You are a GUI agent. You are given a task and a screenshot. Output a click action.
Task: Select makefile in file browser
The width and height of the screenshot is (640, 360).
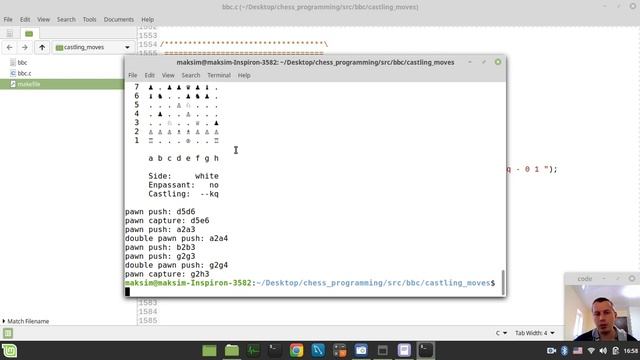(29, 84)
